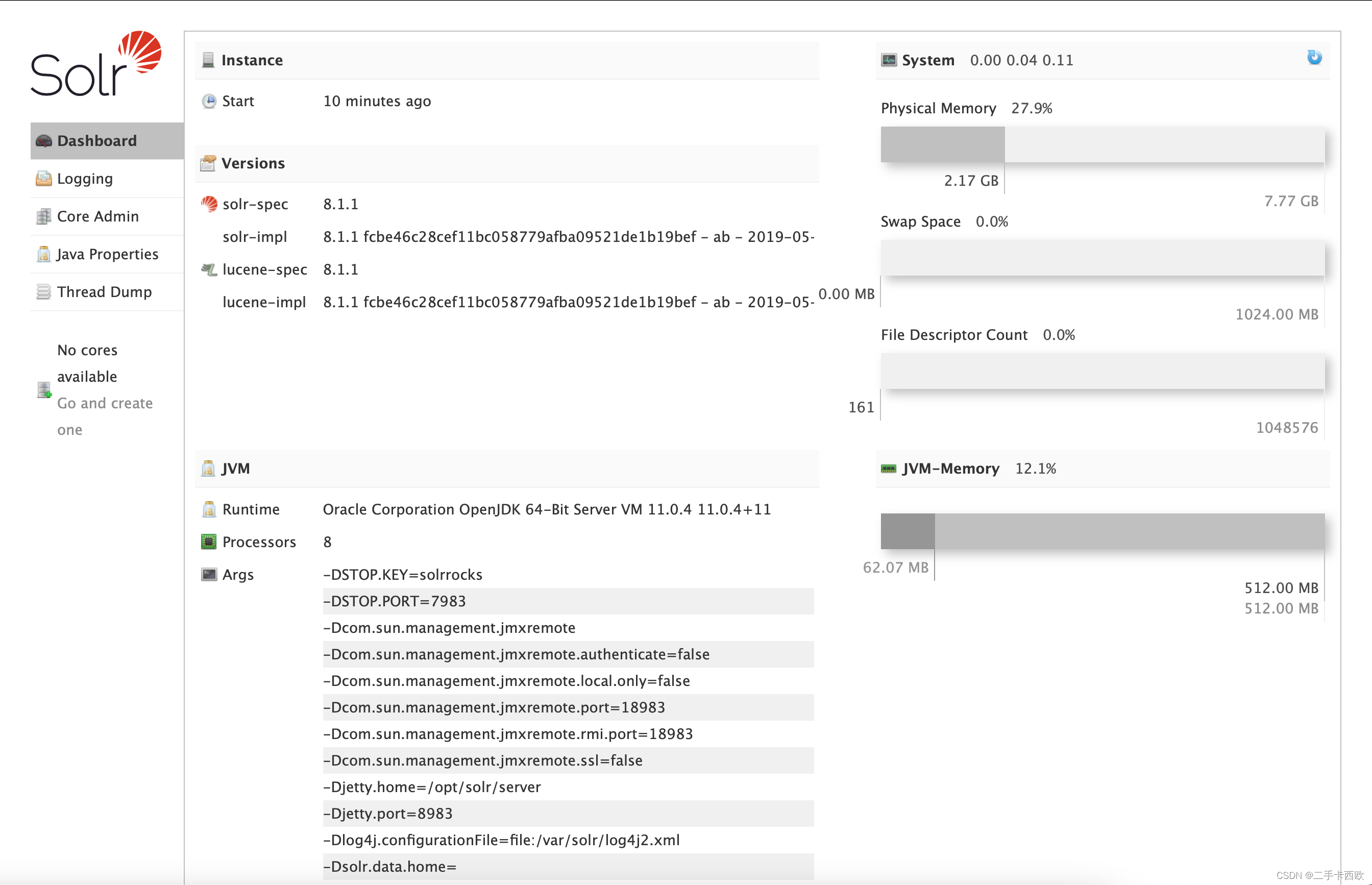1372x885 pixels.
Task: Click the Processors chip icon
Action: [x=209, y=542]
